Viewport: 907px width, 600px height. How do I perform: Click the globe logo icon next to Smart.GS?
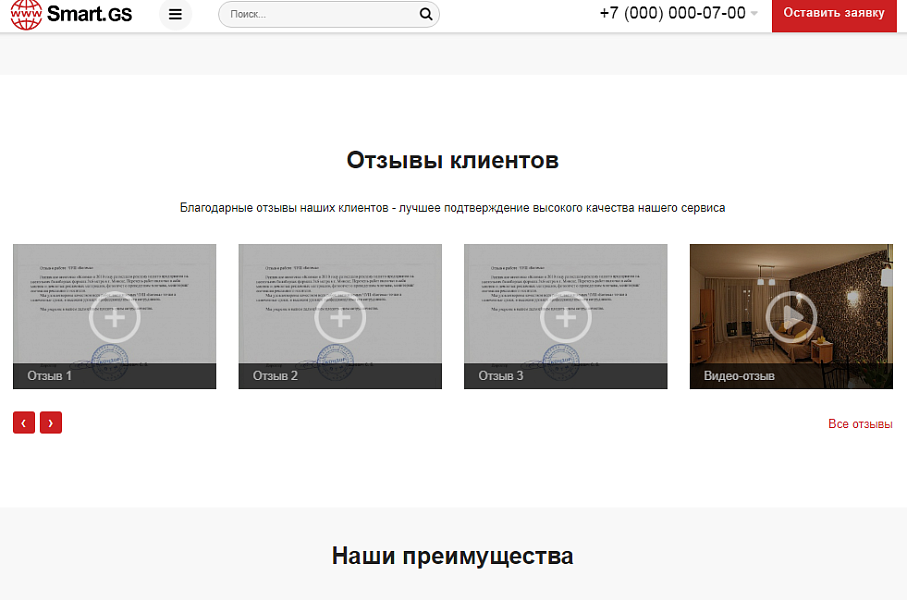click(24, 15)
